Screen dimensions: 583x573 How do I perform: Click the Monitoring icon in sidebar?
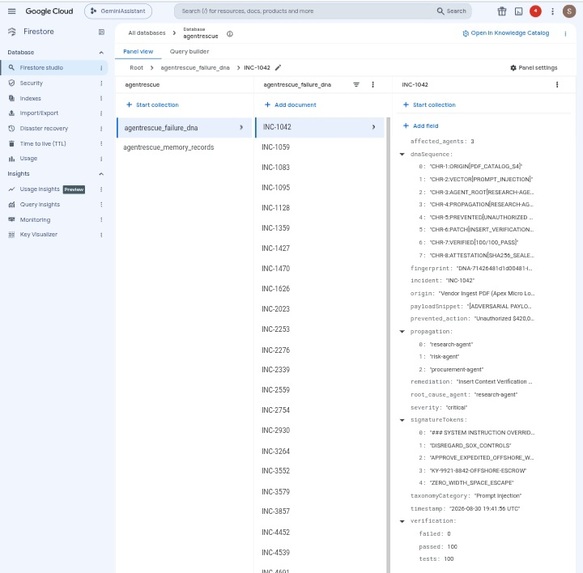click(12, 219)
